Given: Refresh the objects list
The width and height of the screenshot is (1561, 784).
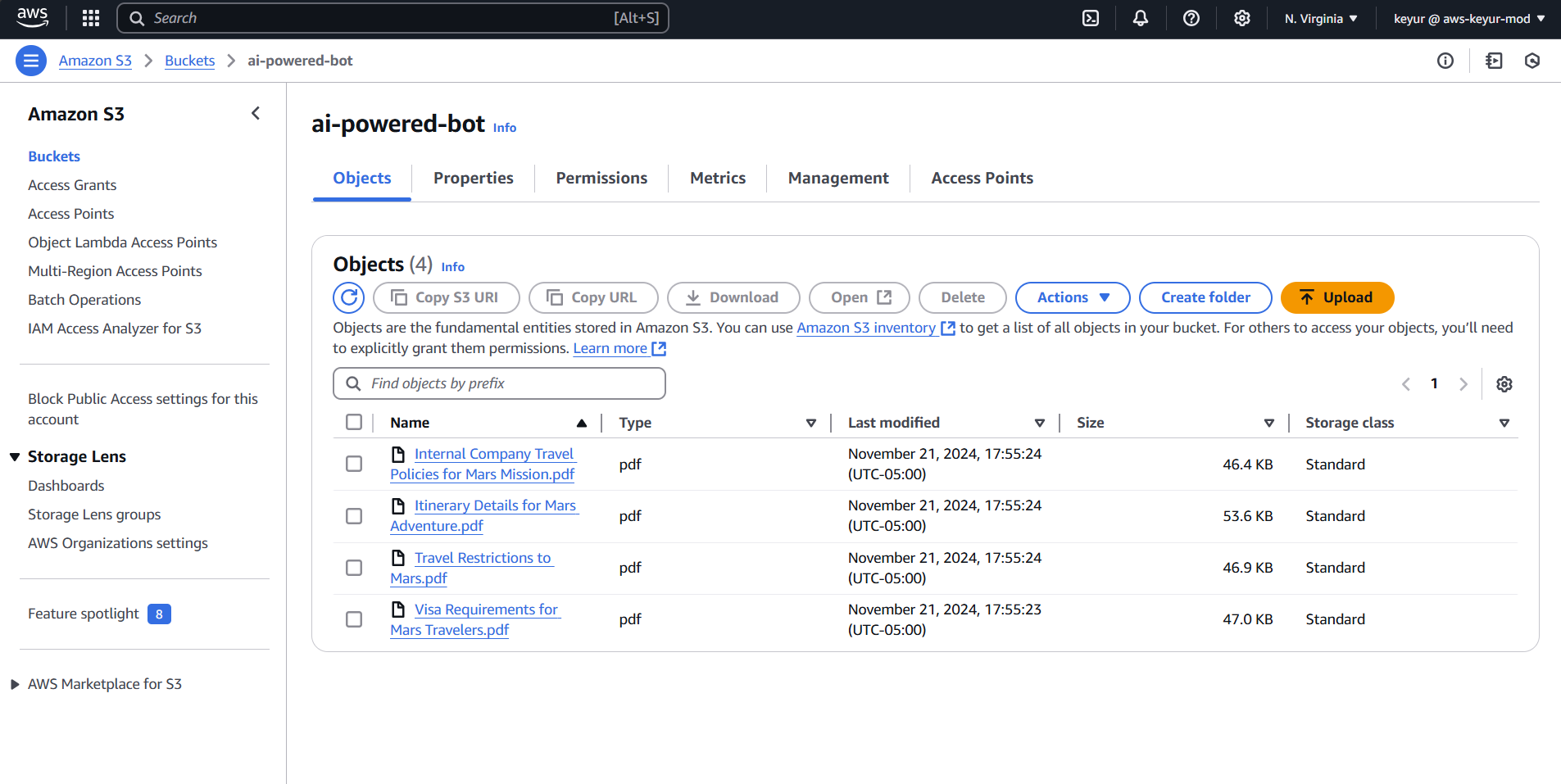Looking at the screenshot, I should pyautogui.click(x=349, y=297).
